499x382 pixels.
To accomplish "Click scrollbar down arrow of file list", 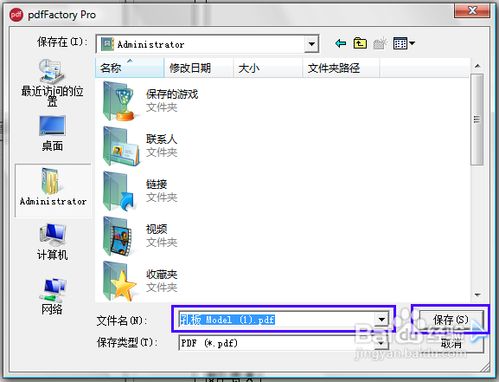I will [477, 295].
